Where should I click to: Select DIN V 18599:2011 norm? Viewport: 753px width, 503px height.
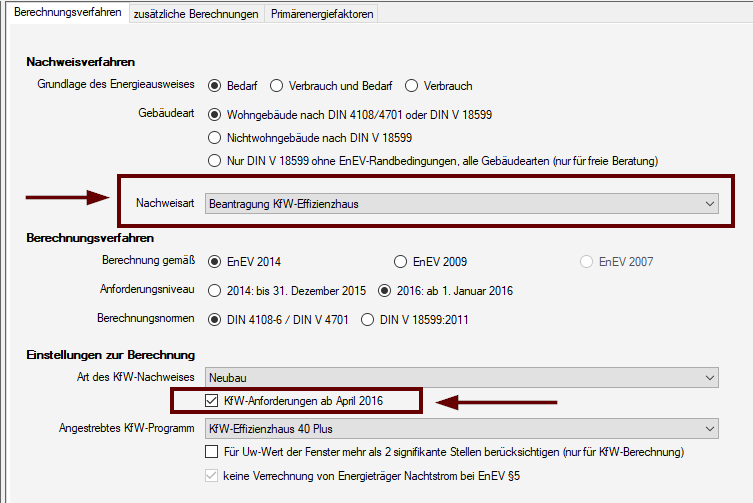[367, 319]
